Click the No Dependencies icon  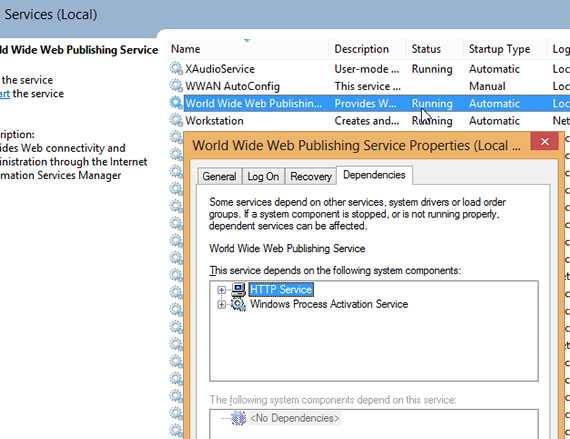(x=238, y=418)
